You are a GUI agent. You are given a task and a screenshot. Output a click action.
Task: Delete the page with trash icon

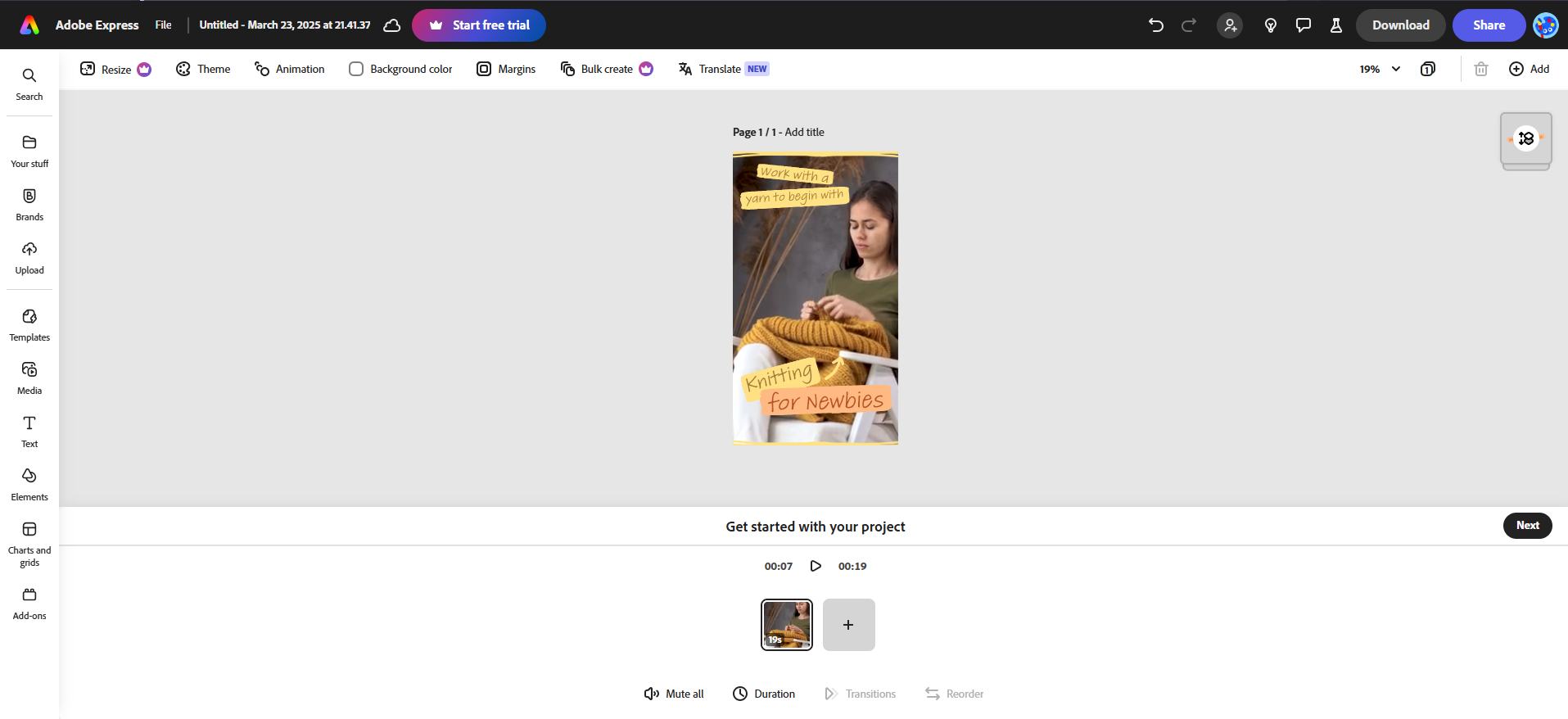click(x=1481, y=69)
